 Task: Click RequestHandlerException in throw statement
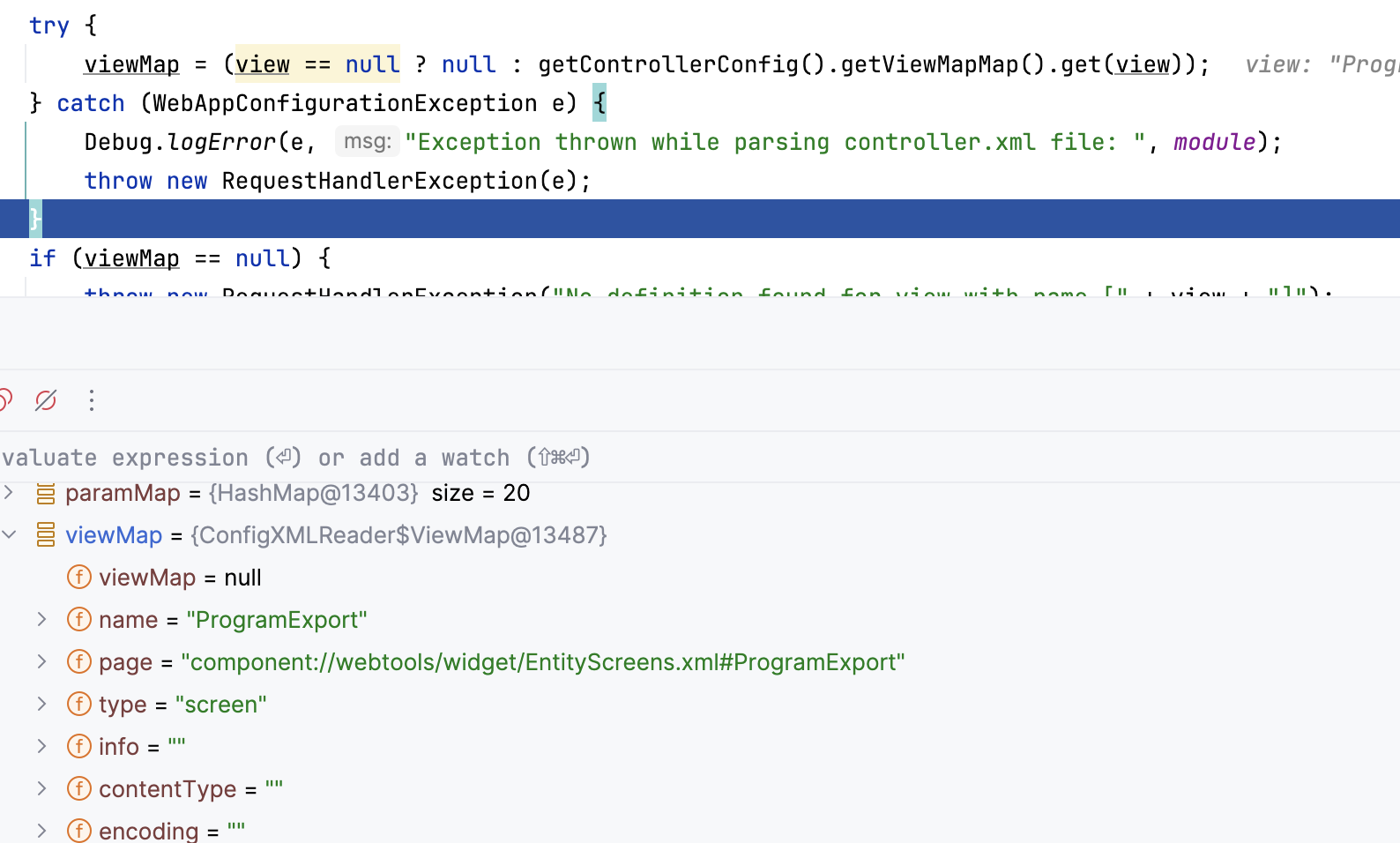[x=380, y=181]
